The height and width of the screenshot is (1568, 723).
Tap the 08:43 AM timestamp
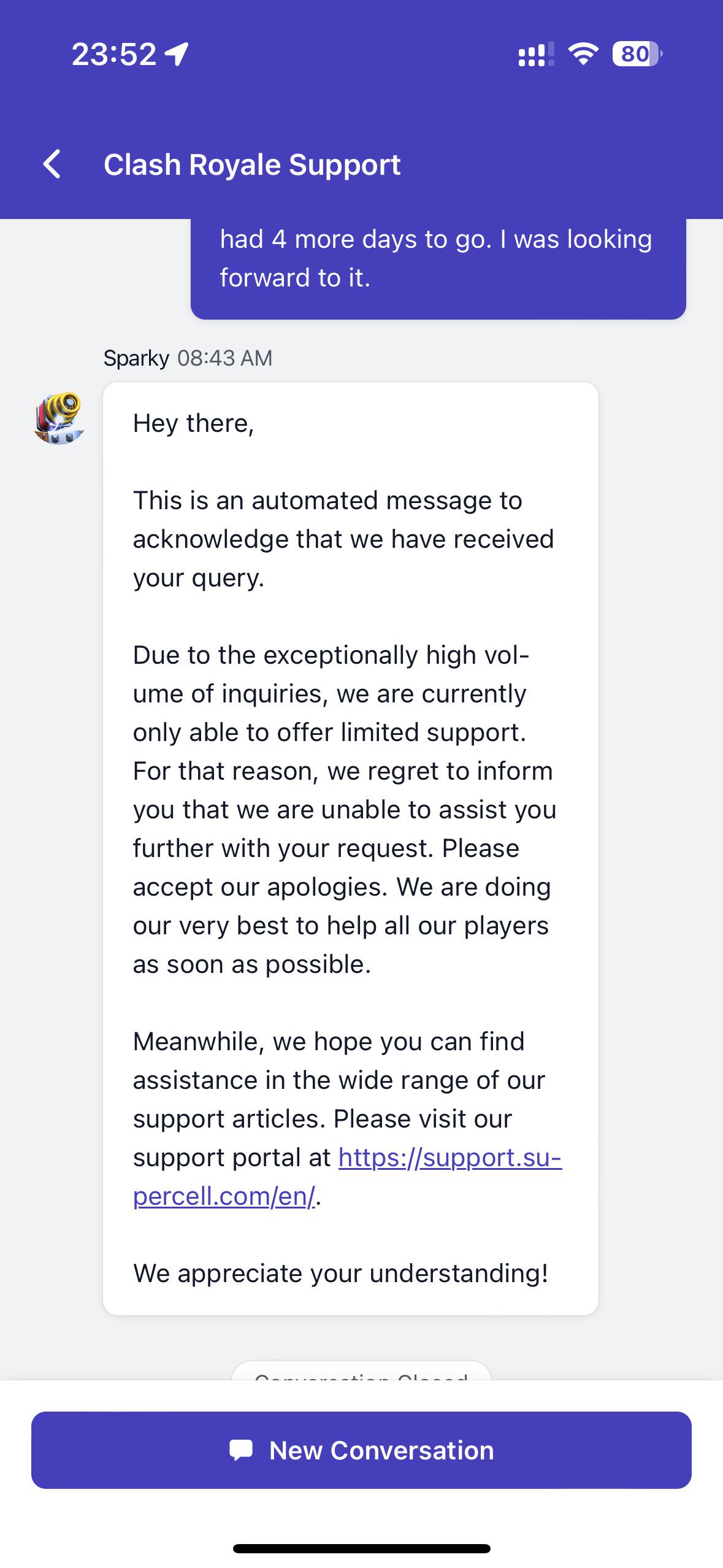point(223,358)
